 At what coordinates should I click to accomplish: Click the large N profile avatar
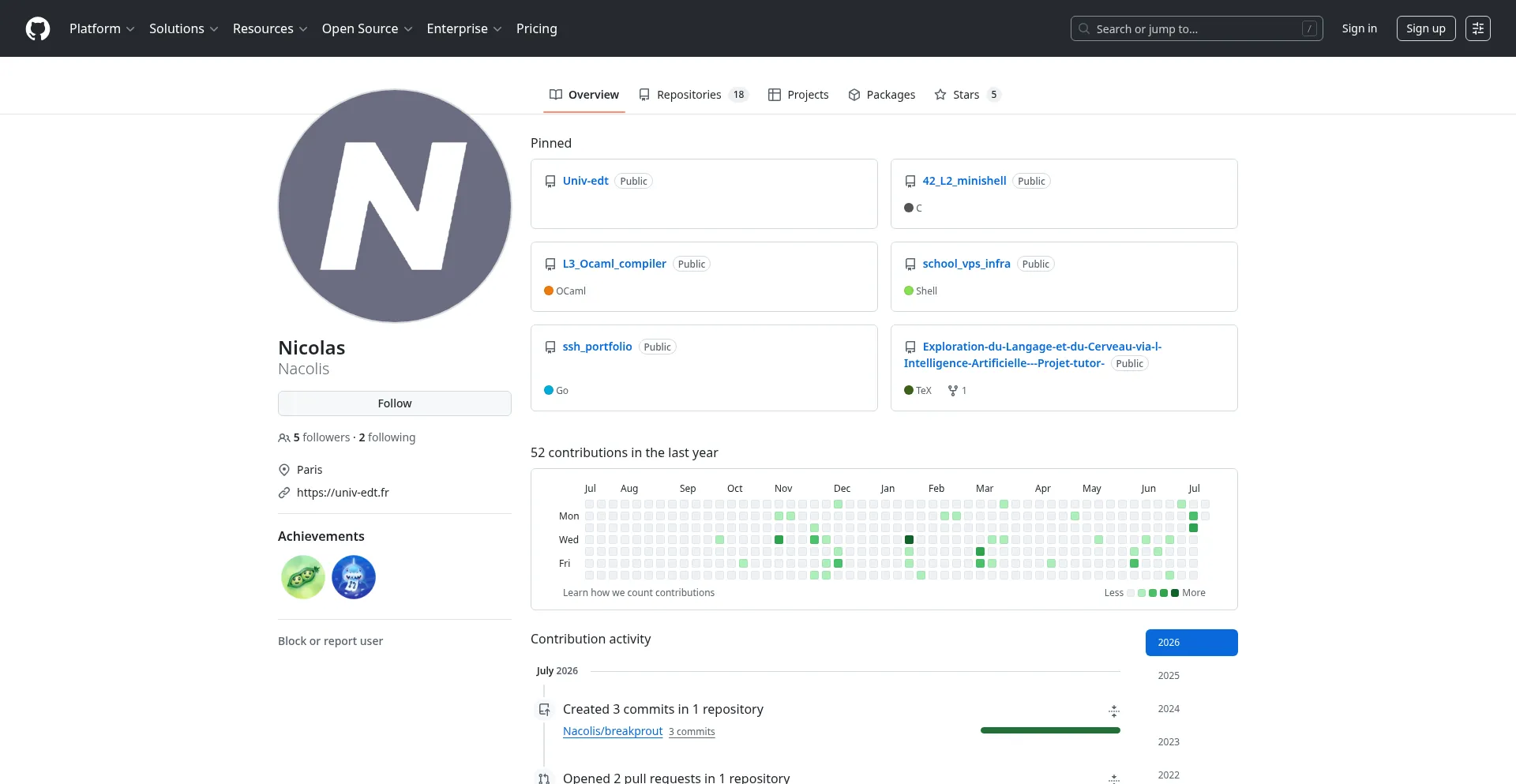tap(395, 206)
